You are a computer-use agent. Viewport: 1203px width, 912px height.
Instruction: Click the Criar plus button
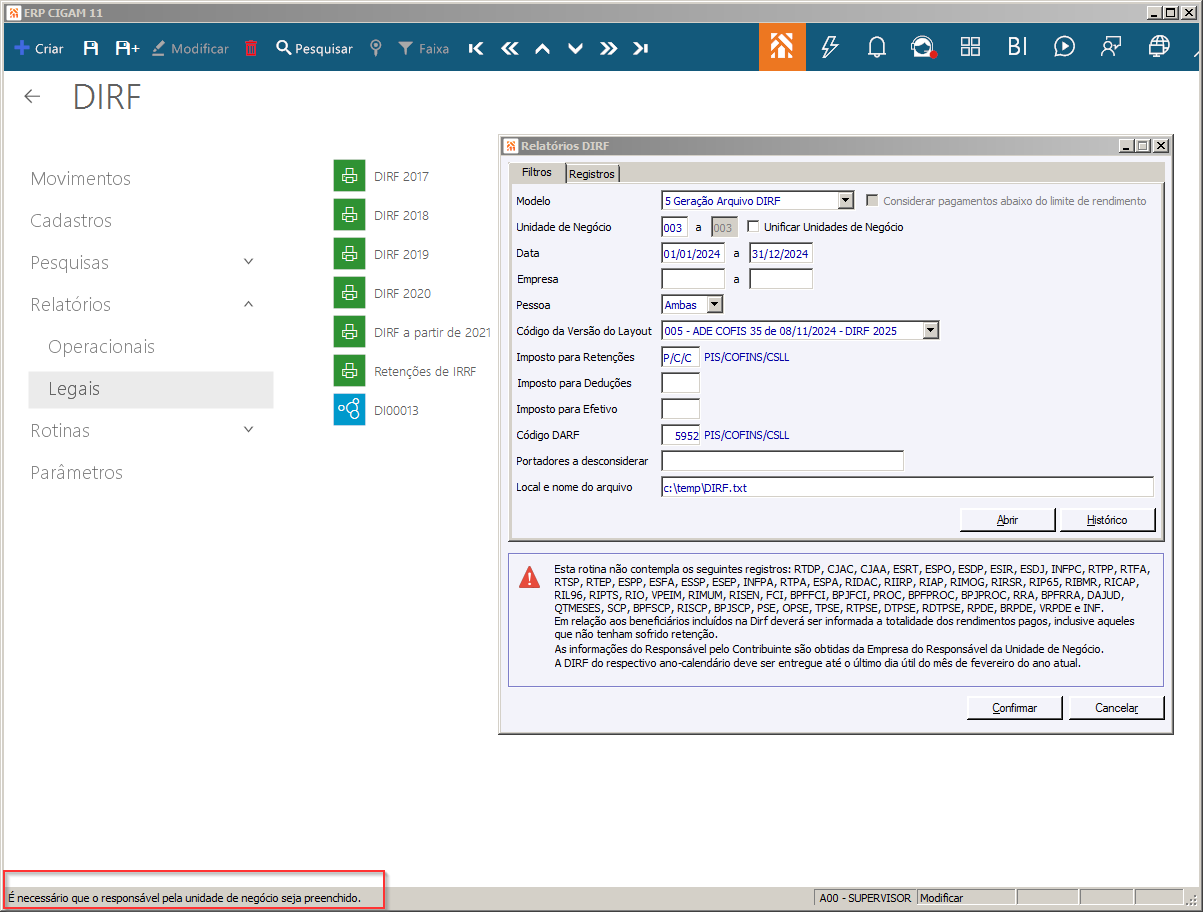pyautogui.click(x=39, y=48)
